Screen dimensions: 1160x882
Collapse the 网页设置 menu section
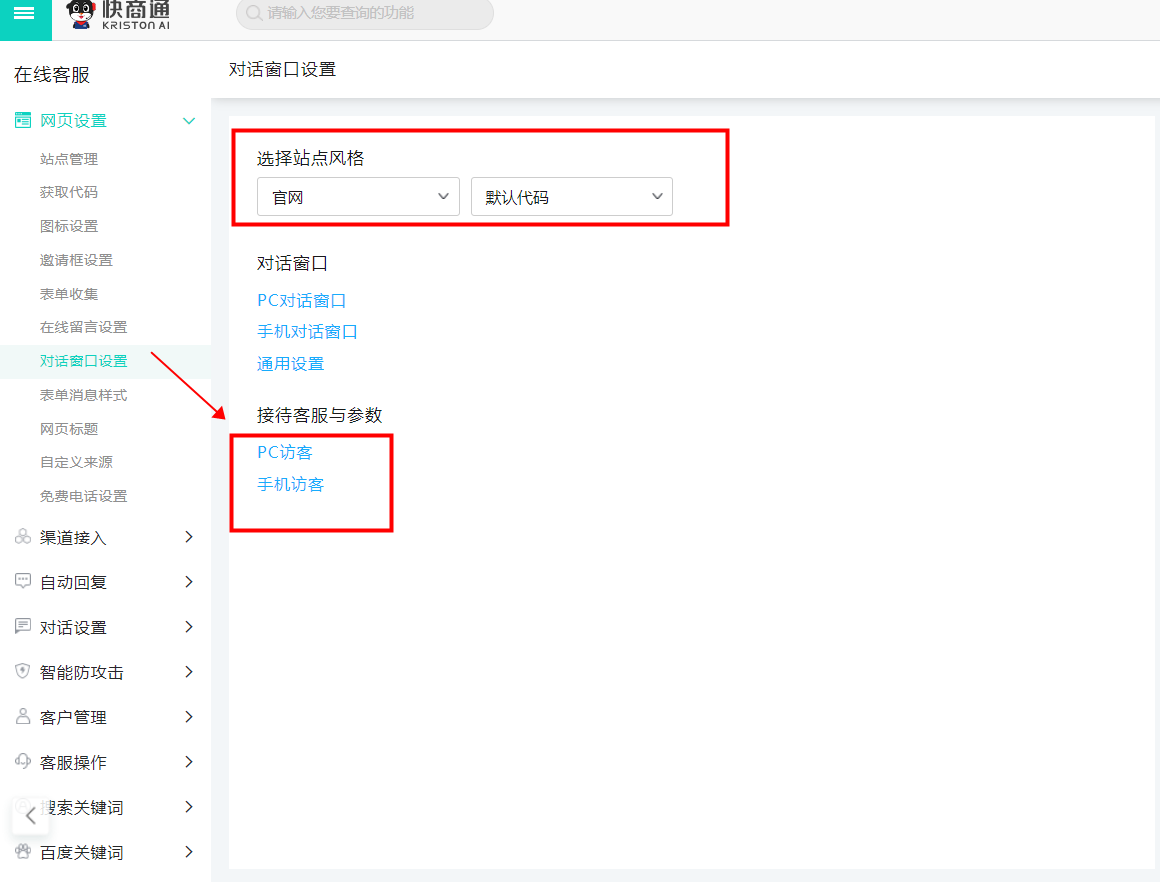coord(188,121)
